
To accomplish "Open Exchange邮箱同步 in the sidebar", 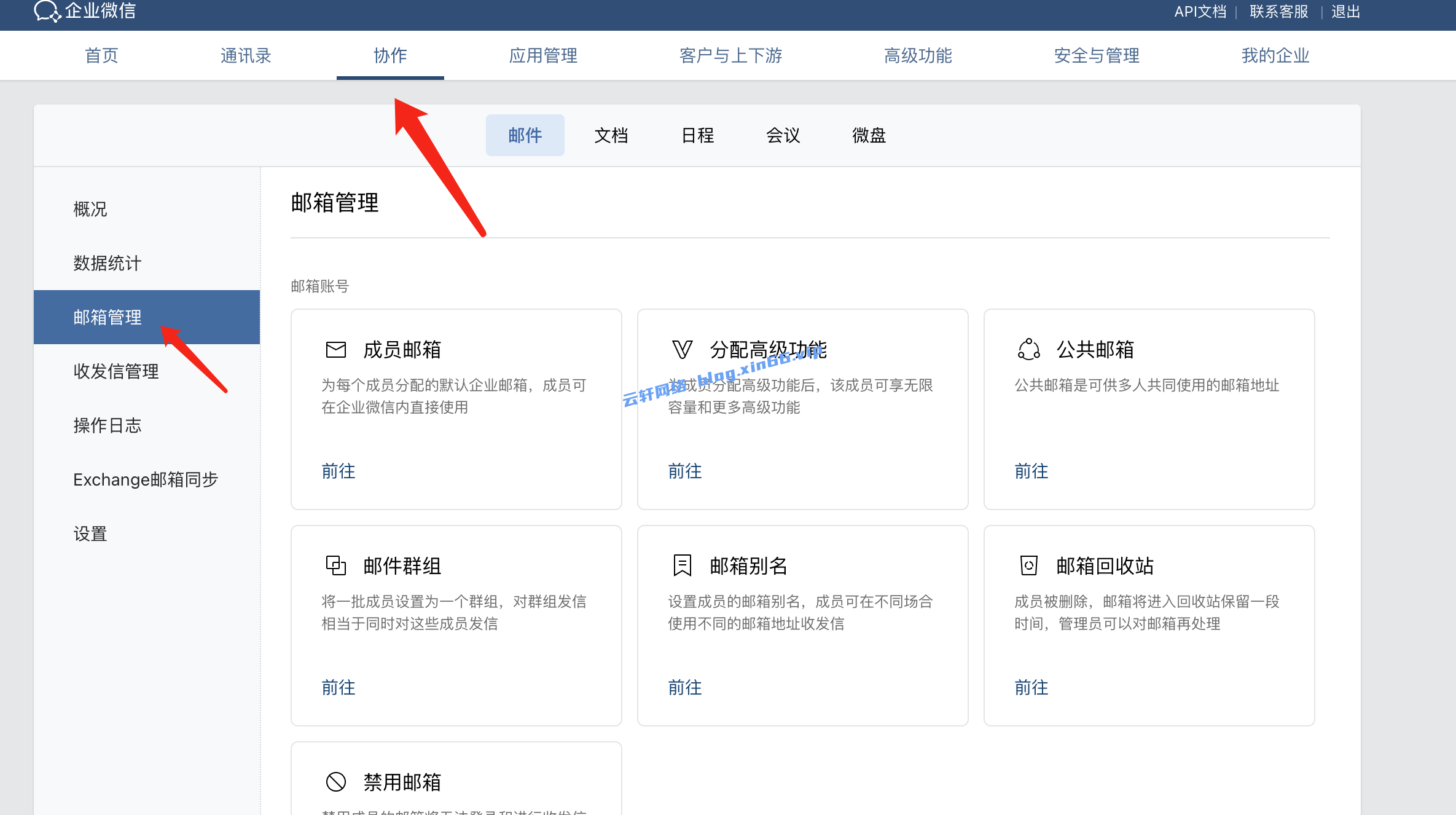I will click(147, 479).
